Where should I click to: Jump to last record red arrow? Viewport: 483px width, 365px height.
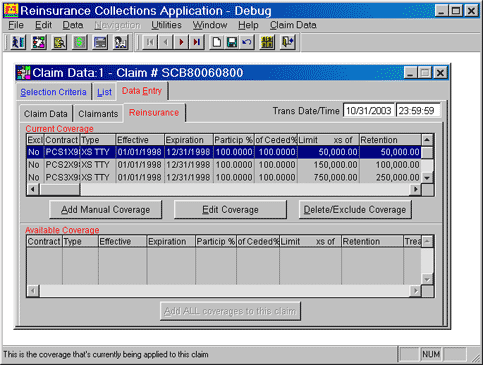pos(197,42)
